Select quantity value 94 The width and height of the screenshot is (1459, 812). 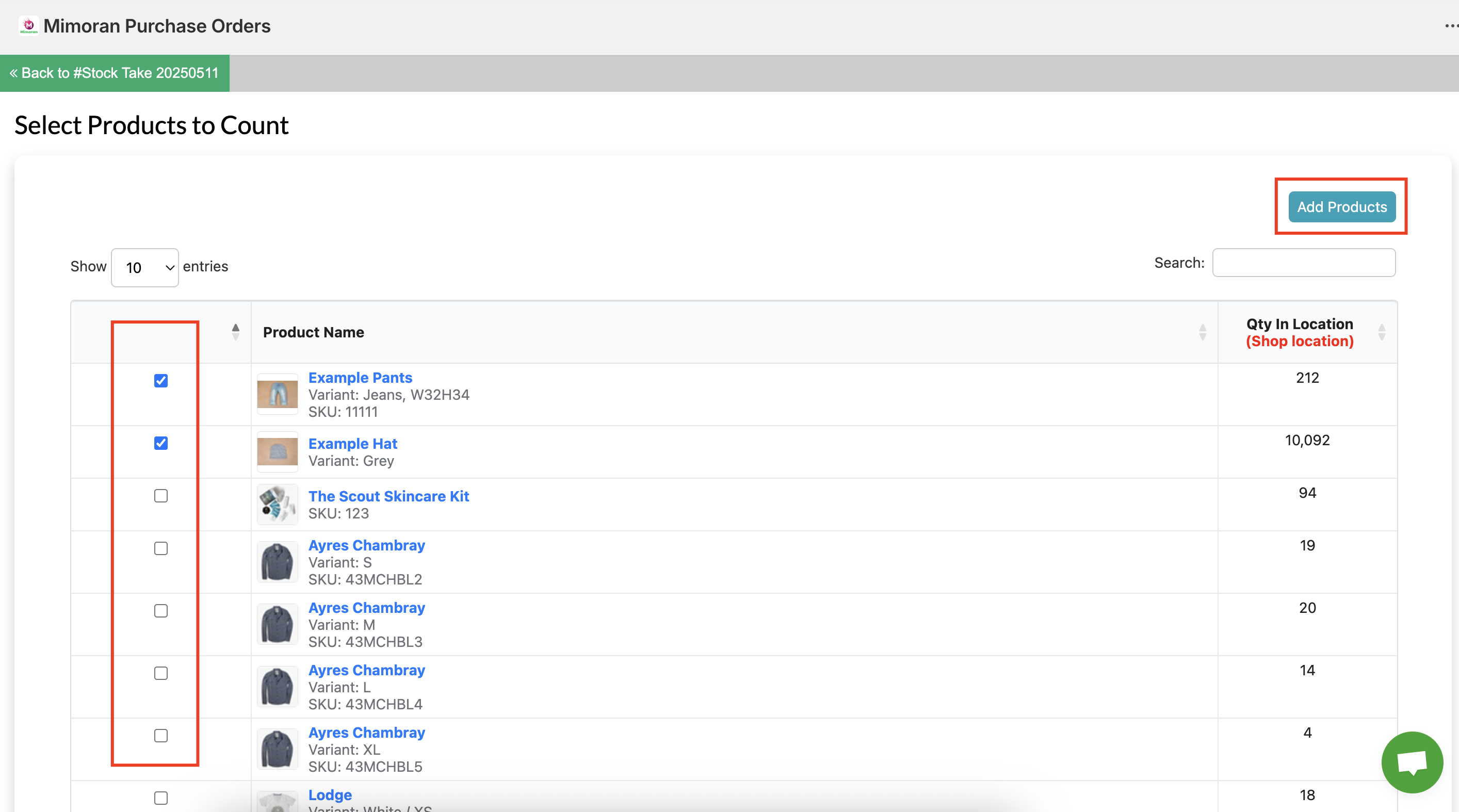tap(1307, 493)
